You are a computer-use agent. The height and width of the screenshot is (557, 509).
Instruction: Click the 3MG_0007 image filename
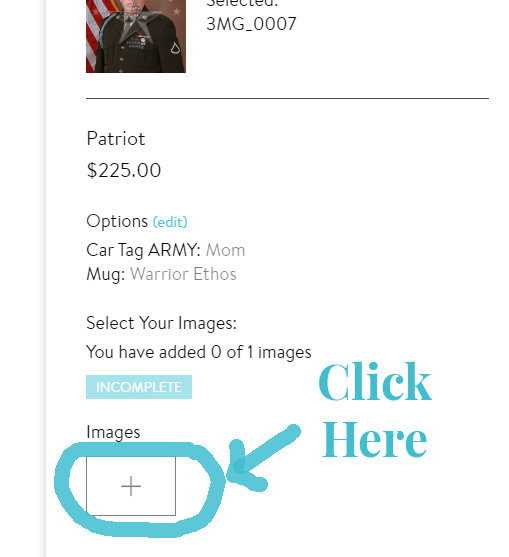tap(251, 24)
